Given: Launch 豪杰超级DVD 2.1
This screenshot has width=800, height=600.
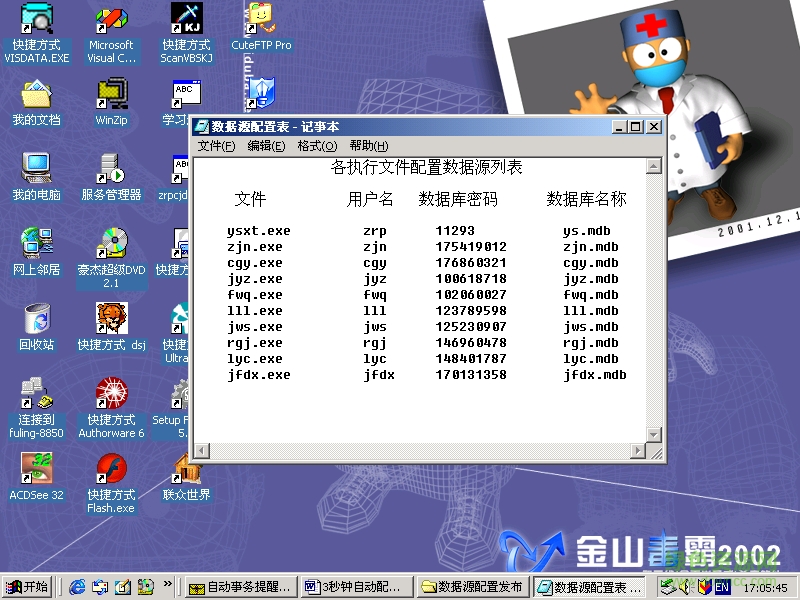Looking at the screenshot, I should [111, 245].
